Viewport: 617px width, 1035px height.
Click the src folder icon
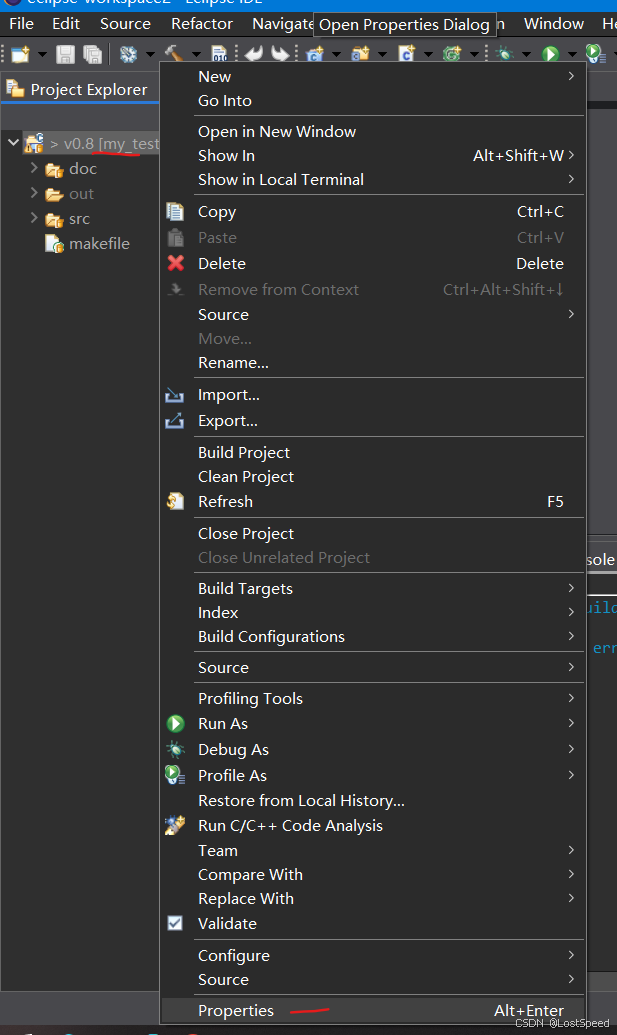(54, 220)
